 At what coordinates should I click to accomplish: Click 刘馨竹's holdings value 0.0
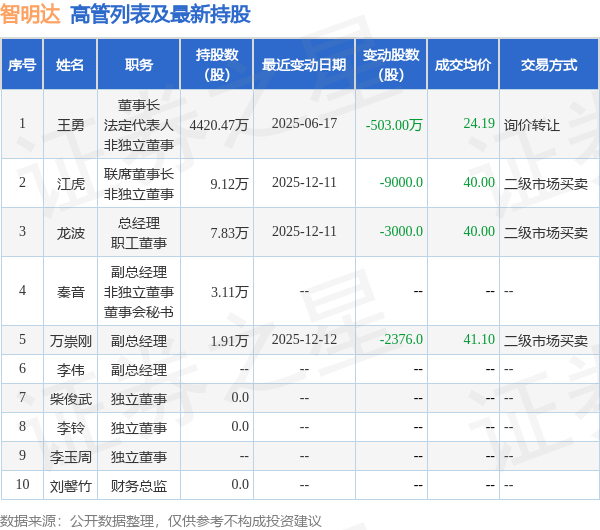pyautogui.click(x=240, y=484)
